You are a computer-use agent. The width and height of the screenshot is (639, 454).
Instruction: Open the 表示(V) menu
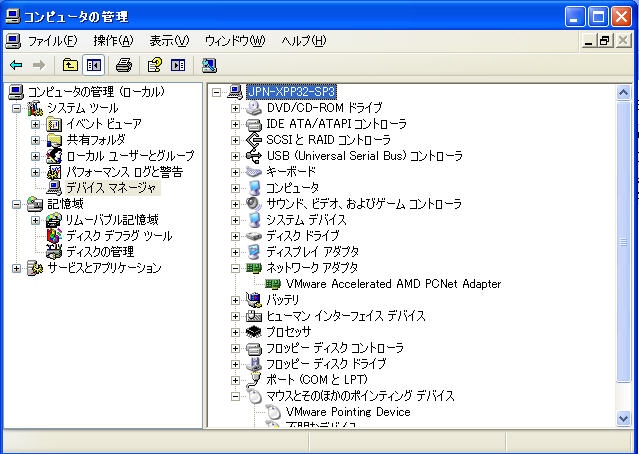(168, 41)
